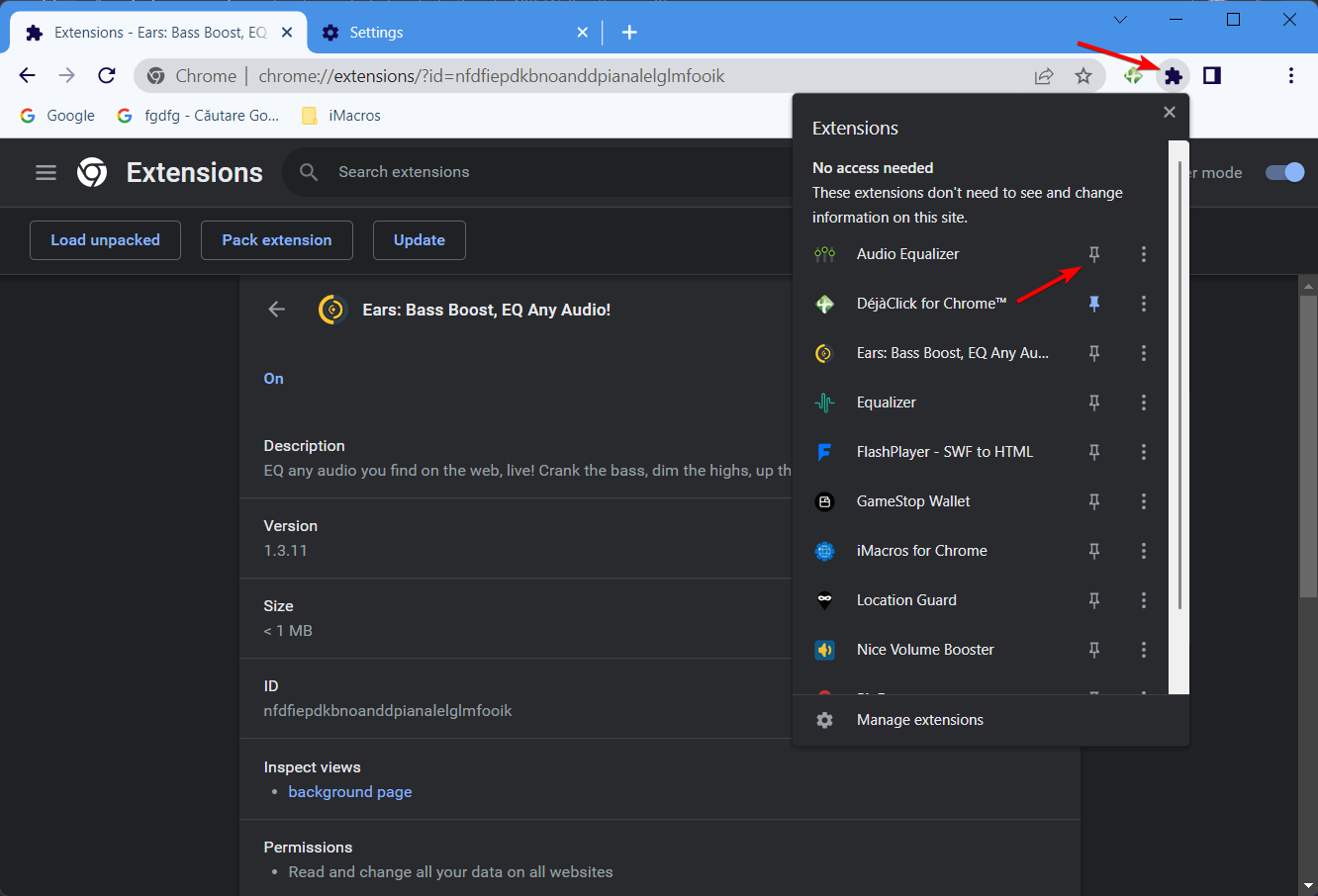The image size is (1318, 896).
Task: Open the Chrome side panel icon
Action: 1212,76
